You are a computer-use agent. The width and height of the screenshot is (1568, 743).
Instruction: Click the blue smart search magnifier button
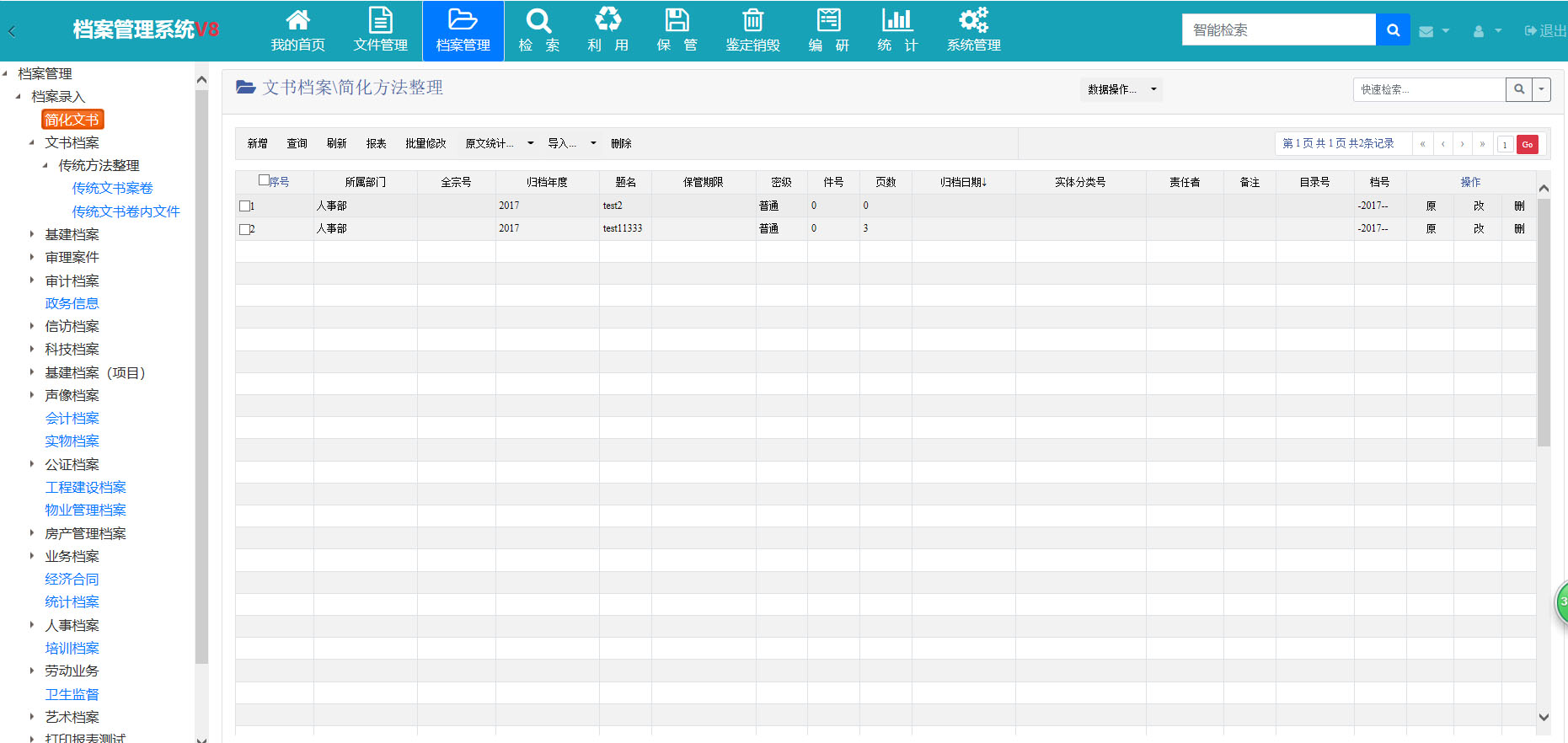click(x=1393, y=30)
